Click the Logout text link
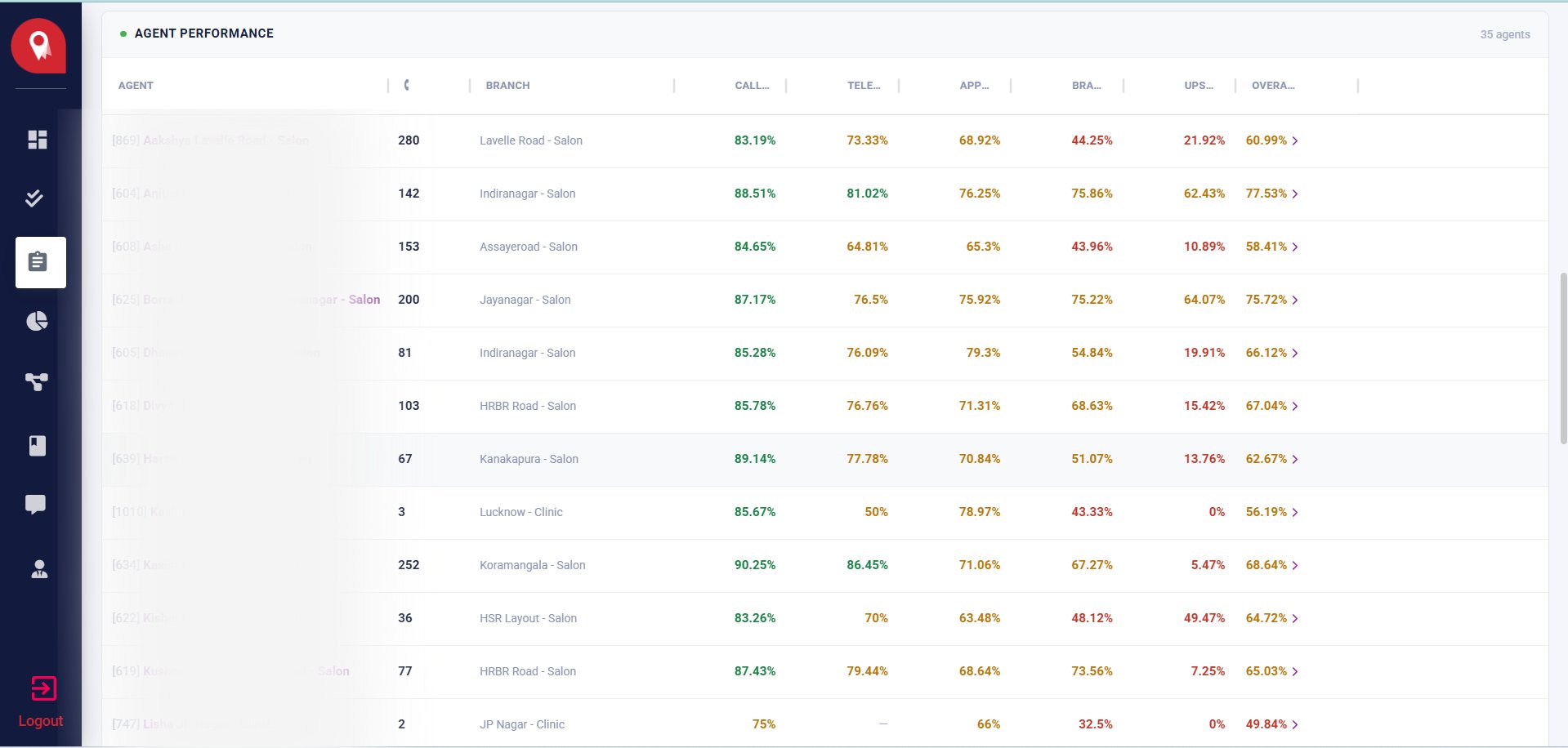1568x748 pixels. [x=41, y=721]
